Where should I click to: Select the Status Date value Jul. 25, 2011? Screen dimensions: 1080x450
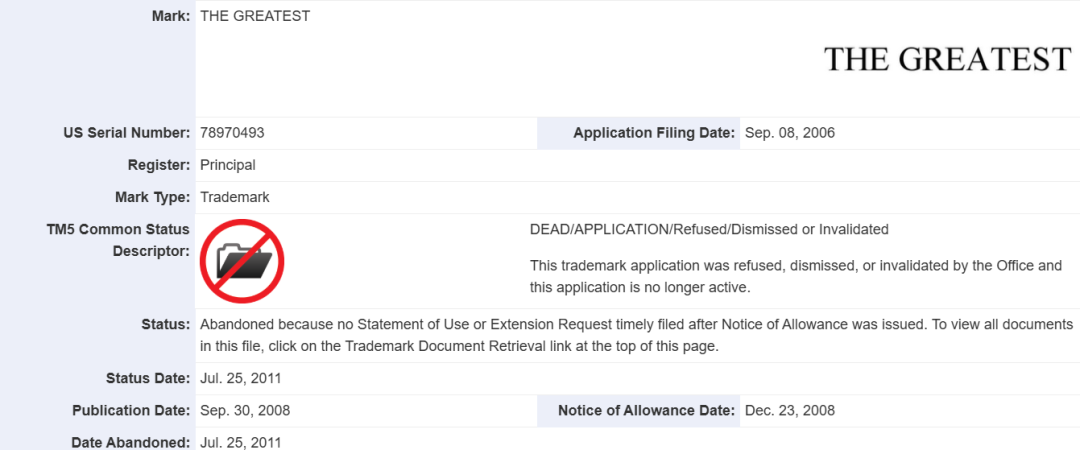(x=241, y=378)
